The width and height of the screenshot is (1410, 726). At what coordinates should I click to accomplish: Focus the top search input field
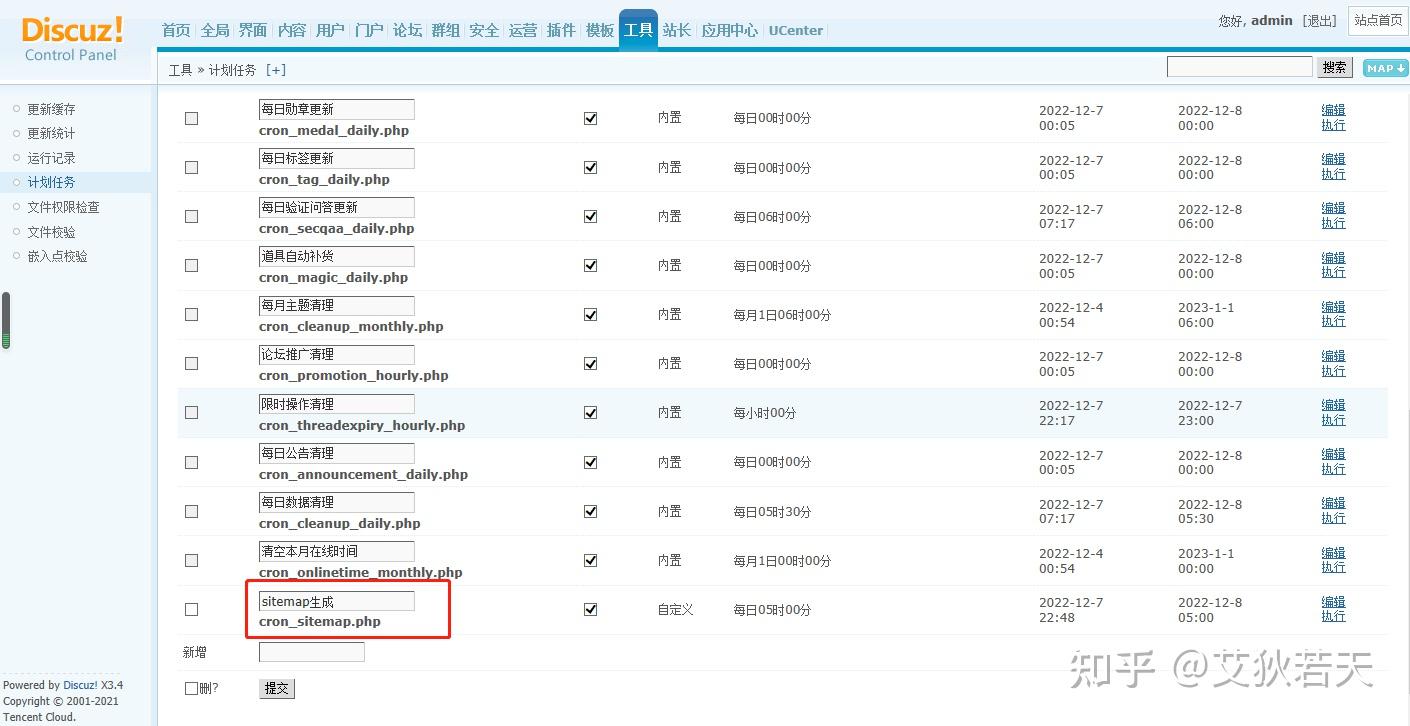click(1239, 67)
